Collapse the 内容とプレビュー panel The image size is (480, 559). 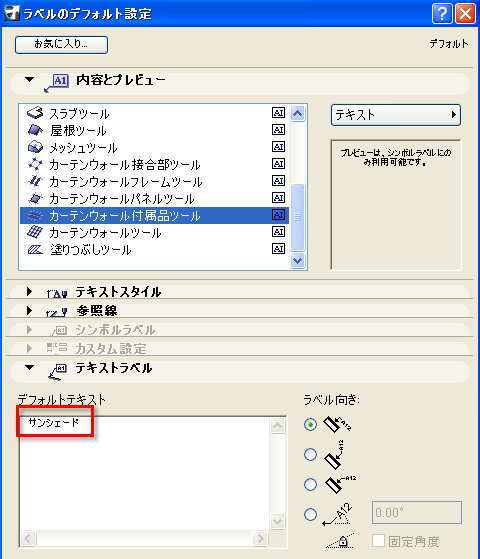pyautogui.click(x=30, y=80)
